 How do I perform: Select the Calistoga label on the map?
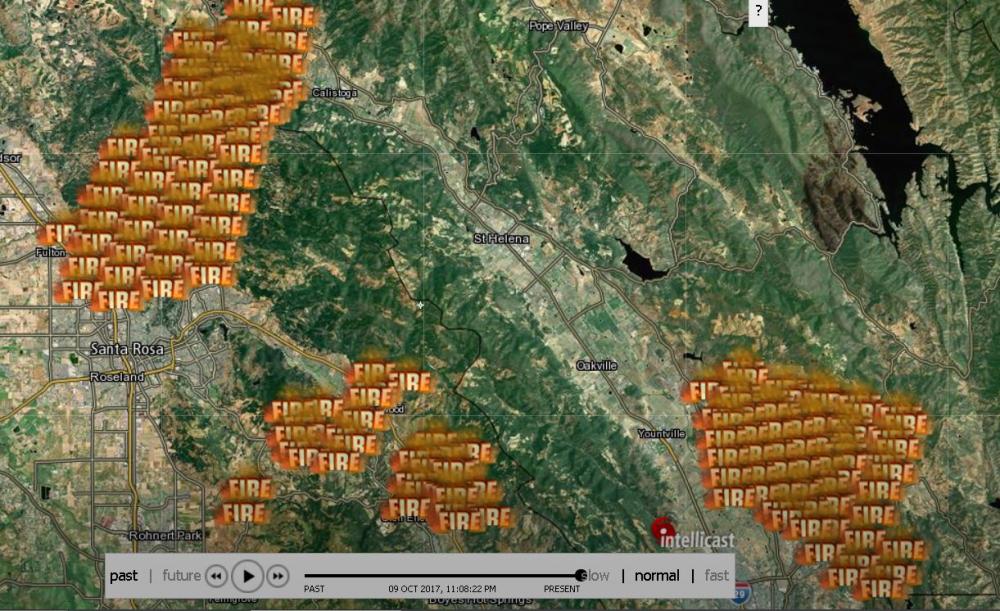click(x=334, y=92)
